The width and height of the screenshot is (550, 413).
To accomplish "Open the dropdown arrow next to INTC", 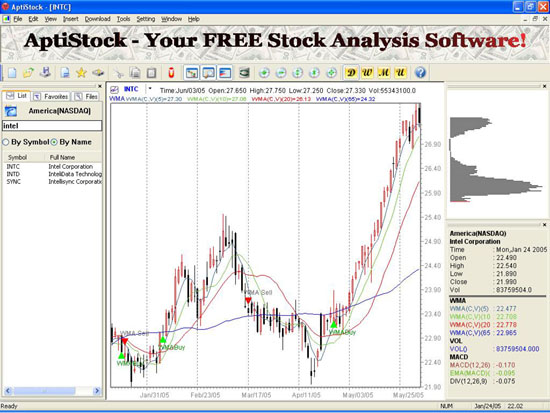I will pyautogui.click(x=150, y=89).
